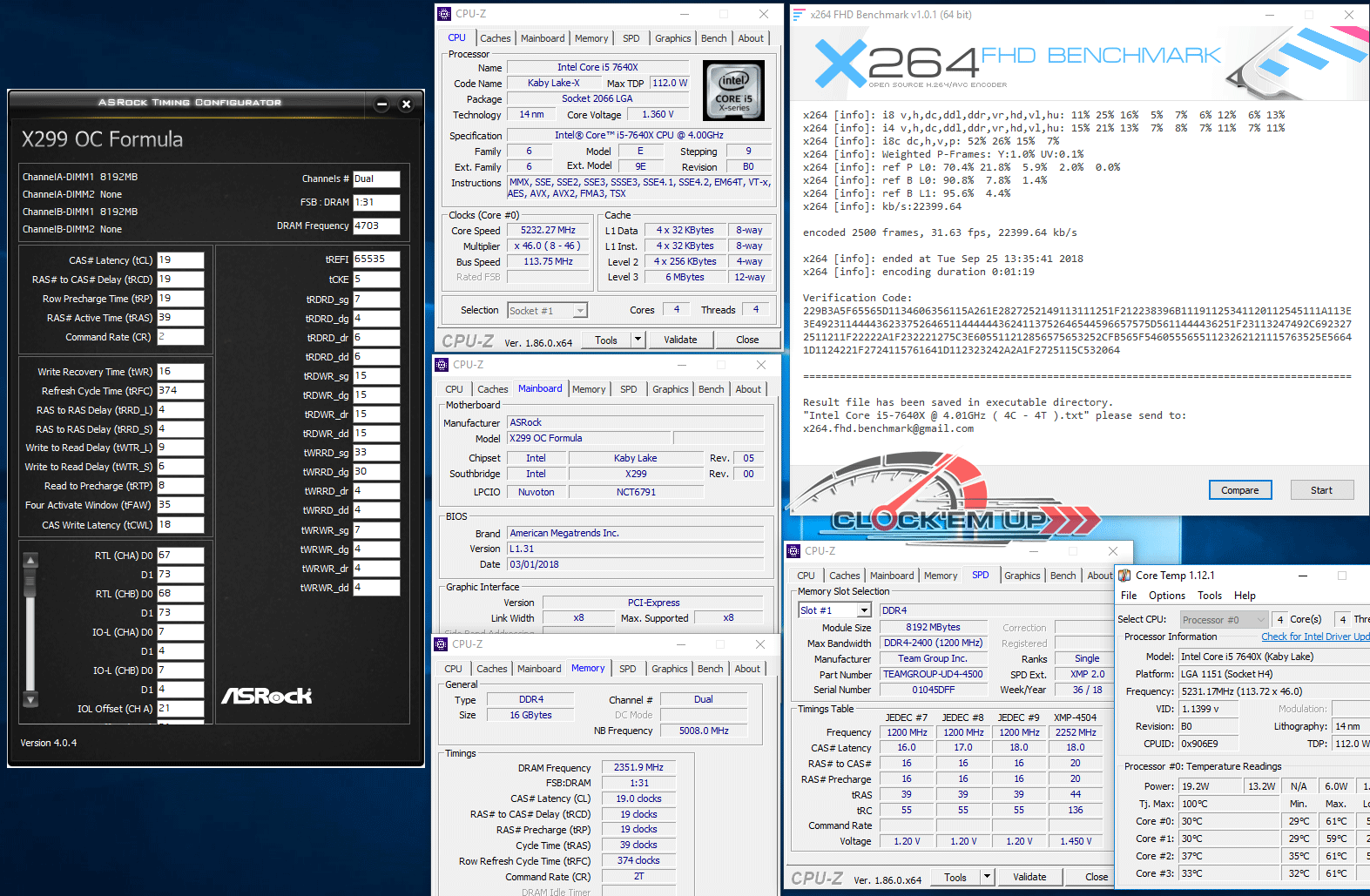Click the ASRock logo in Timing Configurator

point(267,696)
